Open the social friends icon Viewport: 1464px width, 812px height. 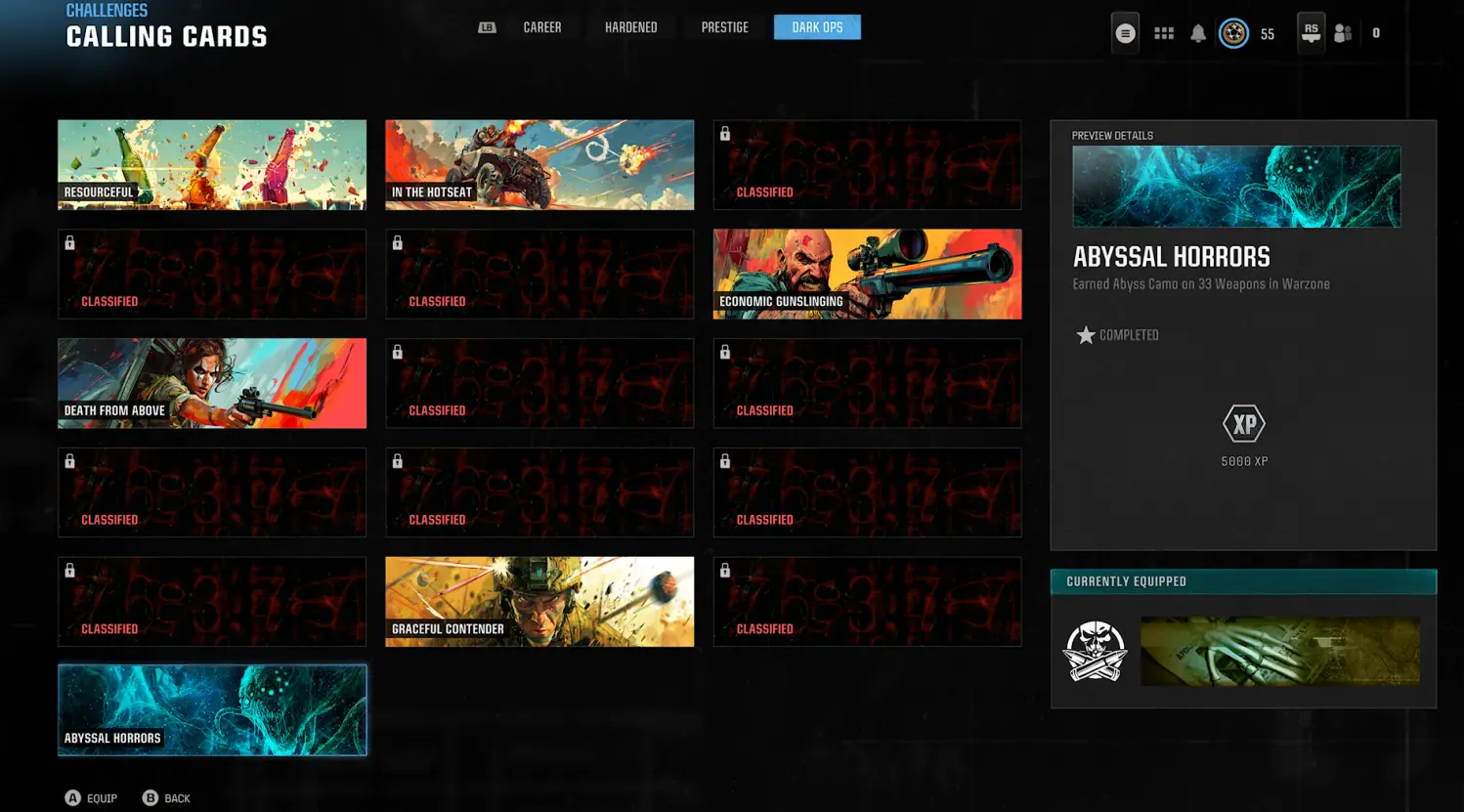(x=1343, y=33)
